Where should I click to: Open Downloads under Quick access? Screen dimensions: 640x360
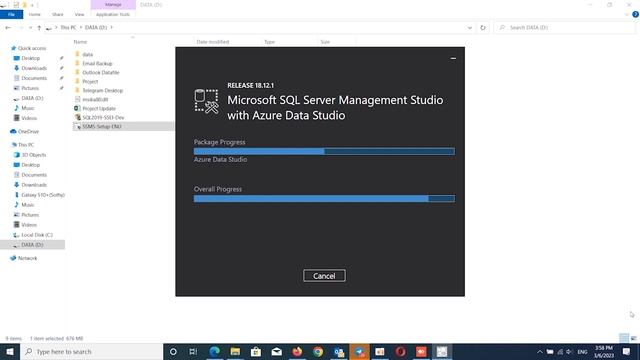[34, 68]
